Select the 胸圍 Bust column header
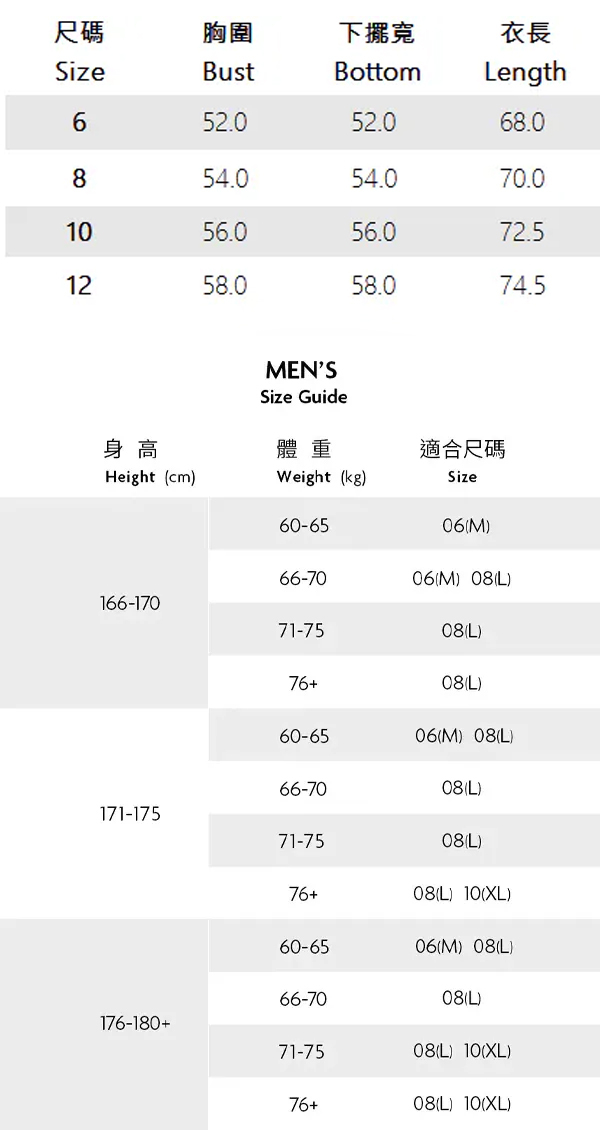This screenshot has width=600, height=1130. [x=227, y=53]
